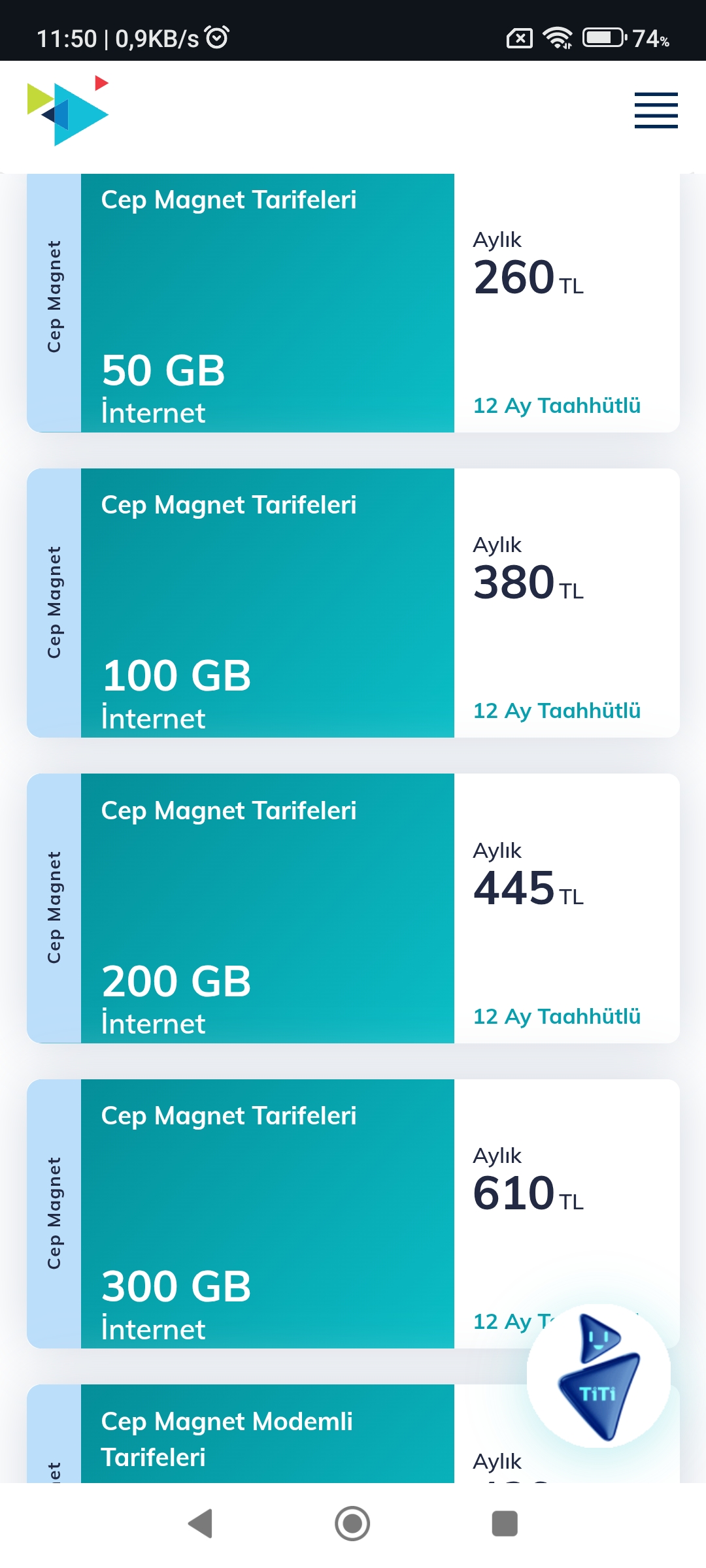Tap 12 Ay Taahhütlü under 445 TL
This screenshot has height=1568, width=706.
(x=557, y=1017)
